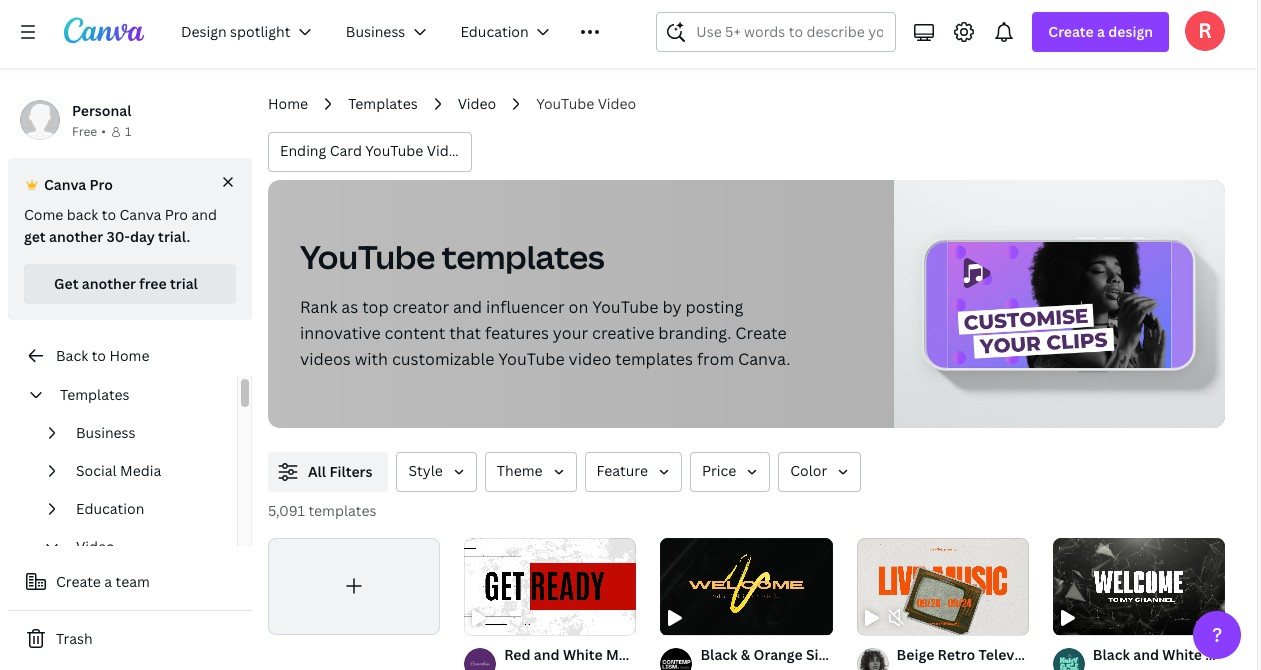This screenshot has width=1261, height=670.
Task: Play the Beige Retro Television template
Action: click(x=871, y=619)
